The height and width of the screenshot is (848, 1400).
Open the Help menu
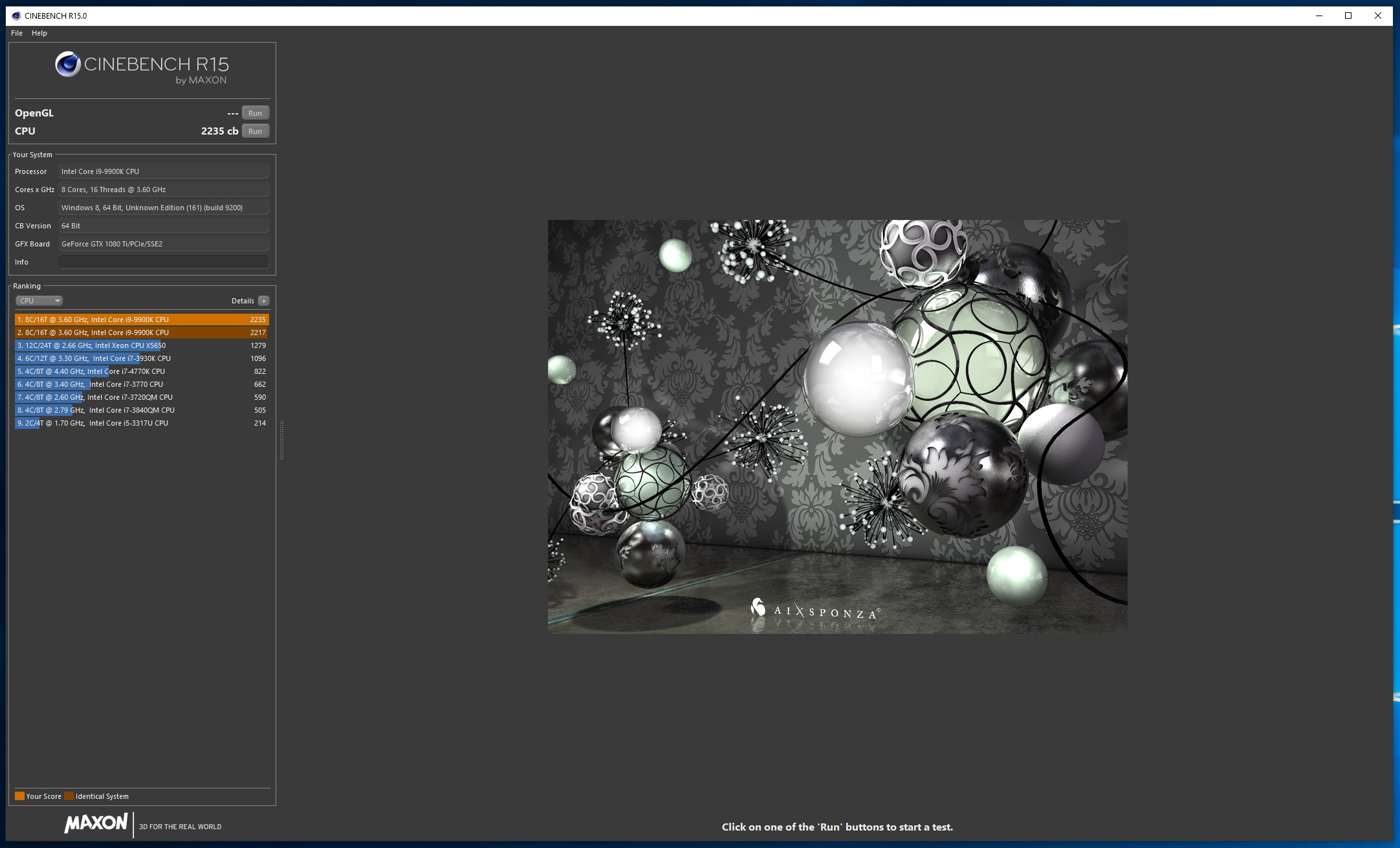(39, 33)
